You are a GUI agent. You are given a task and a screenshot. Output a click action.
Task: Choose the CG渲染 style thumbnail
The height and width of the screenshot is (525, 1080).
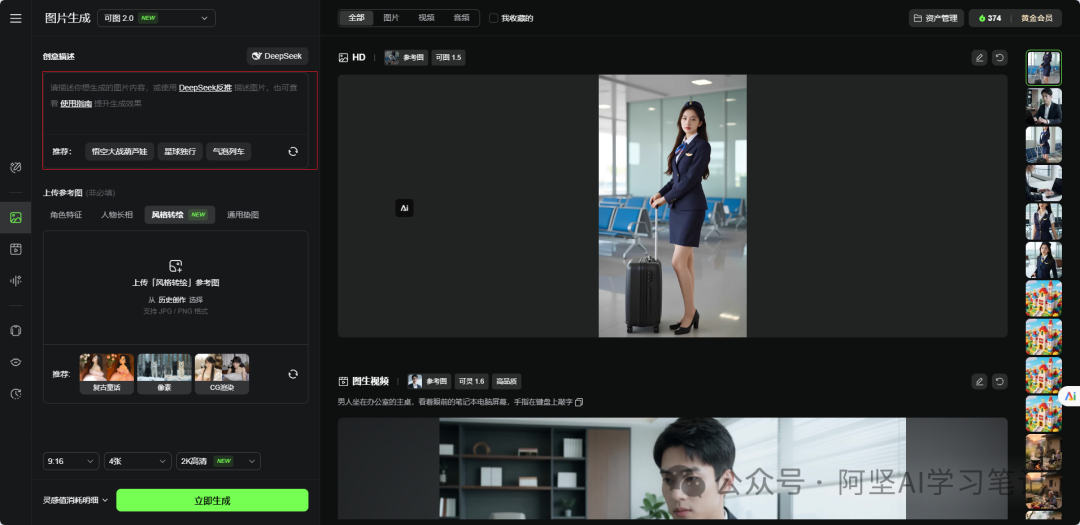pyautogui.click(x=222, y=373)
